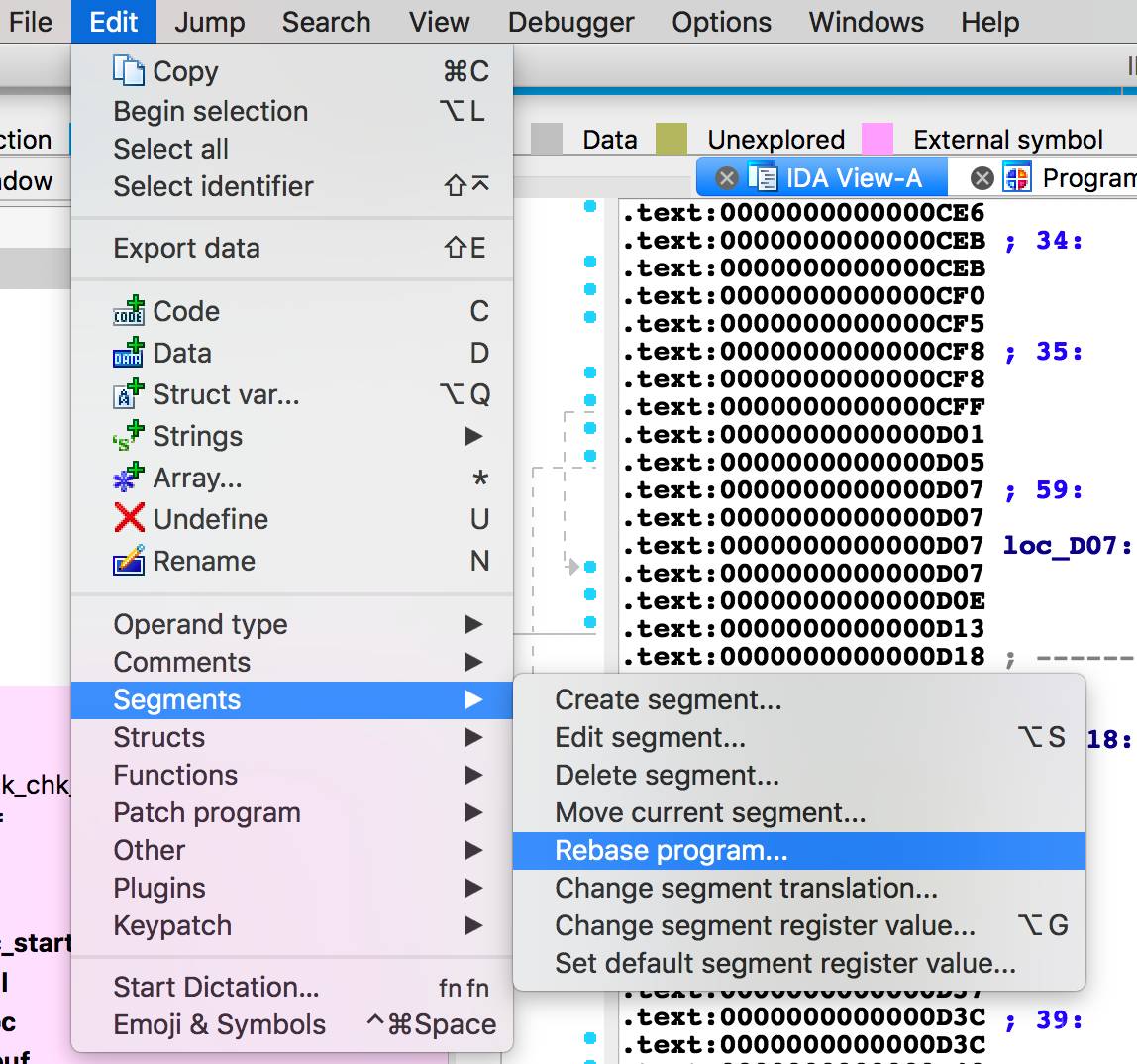1137x1064 pixels.
Task: Click the Code icon with green plus
Action: coord(129,311)
